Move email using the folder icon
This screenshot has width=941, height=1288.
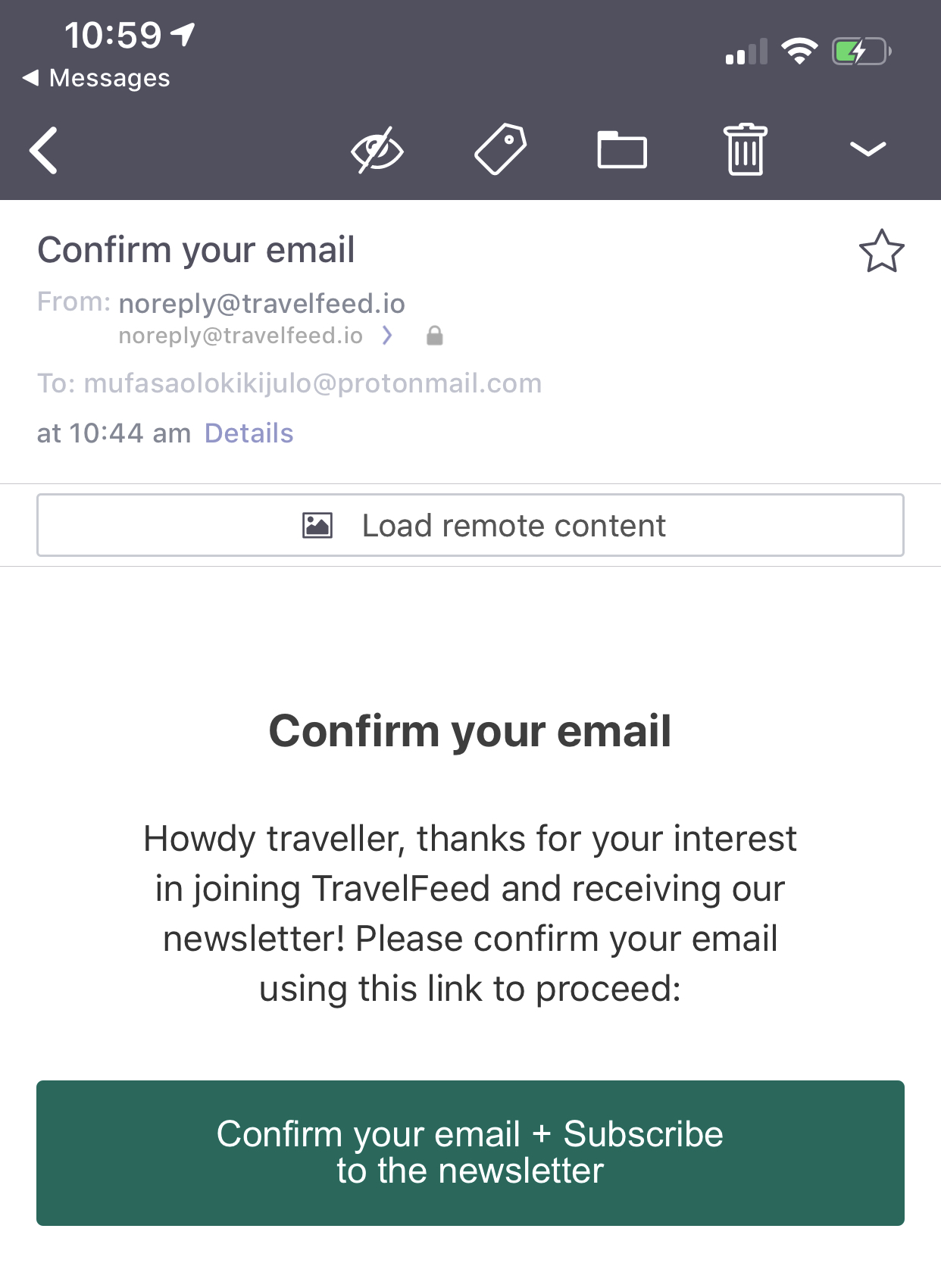(622, 149)
